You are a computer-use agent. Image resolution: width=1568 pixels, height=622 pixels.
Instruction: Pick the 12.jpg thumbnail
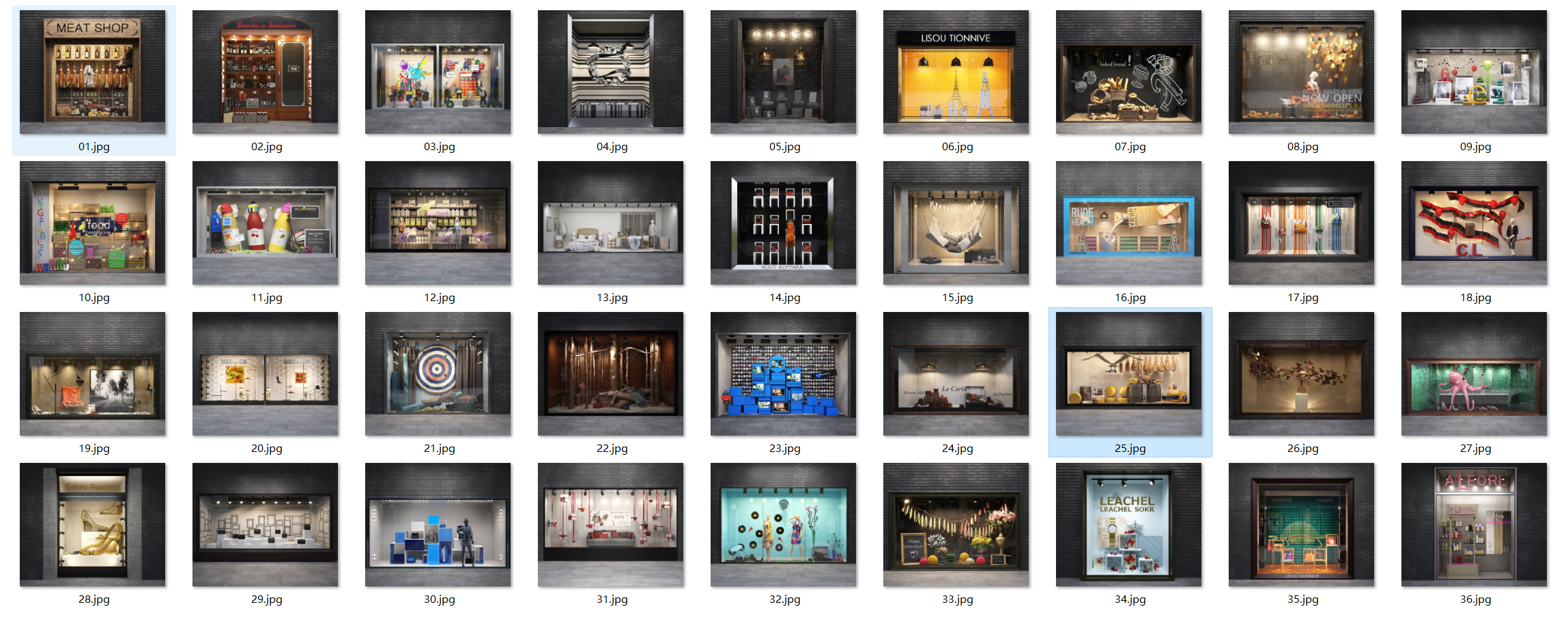click(x=438, y=223)
